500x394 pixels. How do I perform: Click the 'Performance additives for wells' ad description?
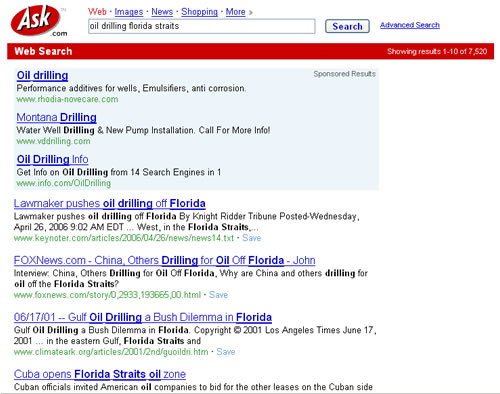[x=131, y=88]
